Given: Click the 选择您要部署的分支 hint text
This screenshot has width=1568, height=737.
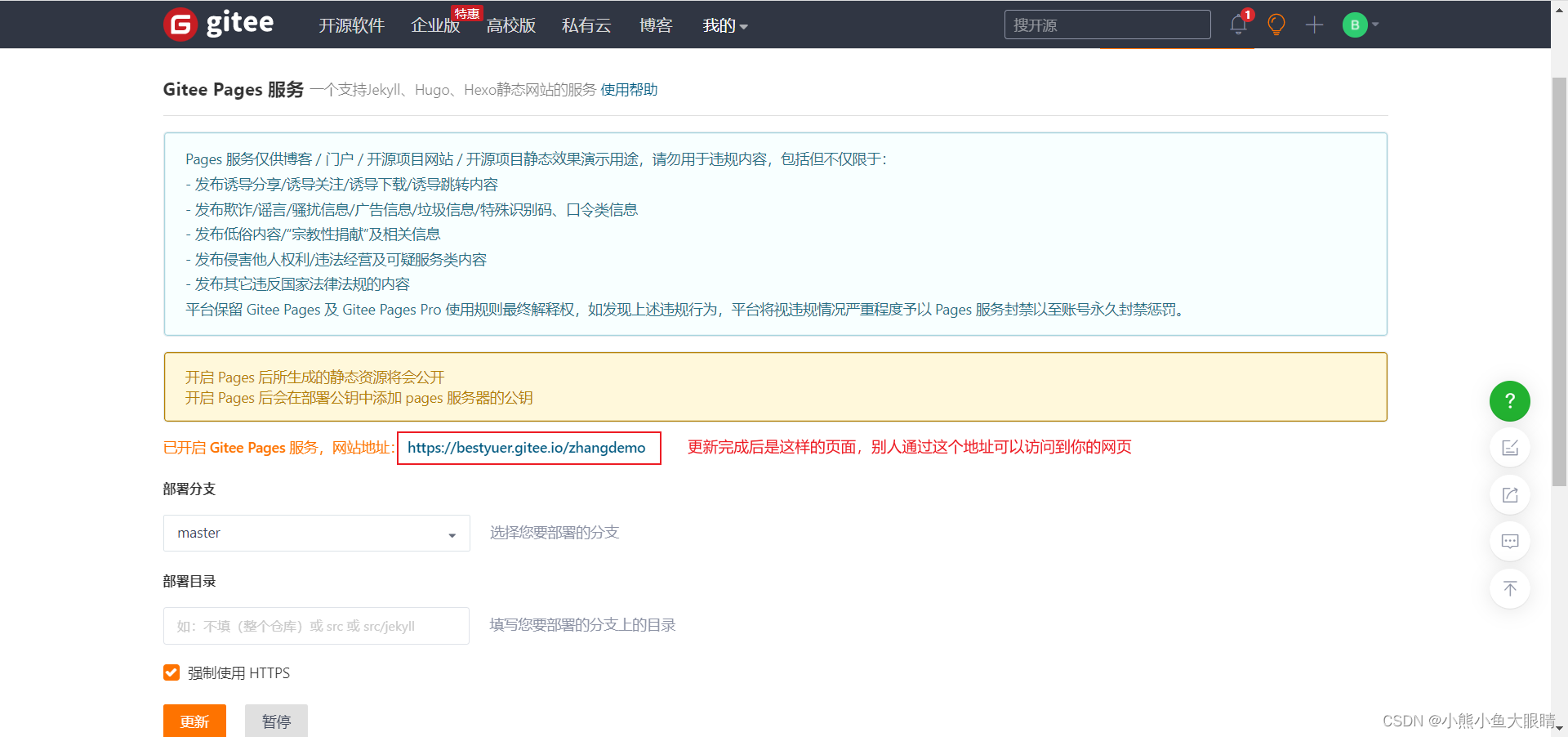Looking at the screenshot, I should tap(555, 533).
